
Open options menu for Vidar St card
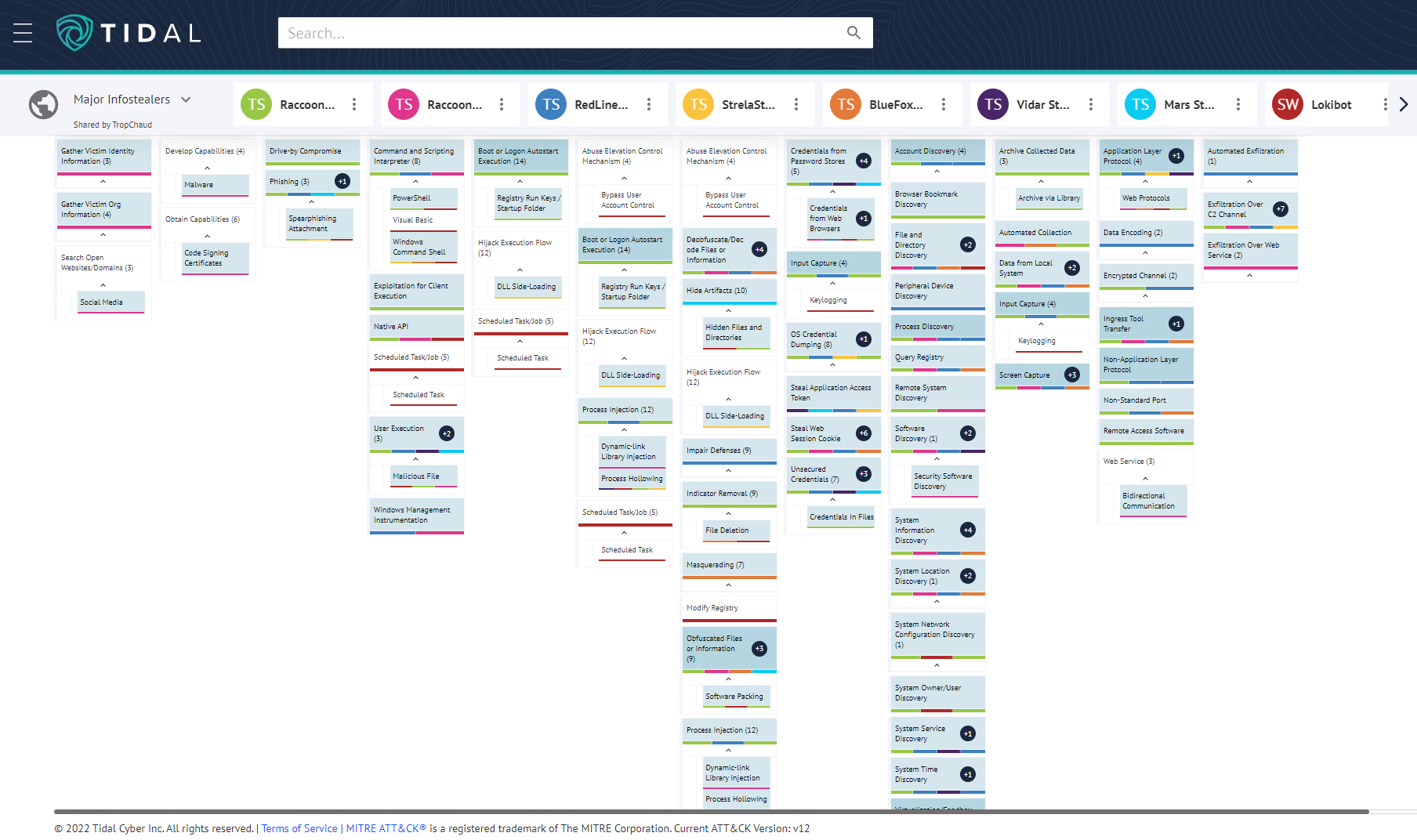tap(1091, 104)
